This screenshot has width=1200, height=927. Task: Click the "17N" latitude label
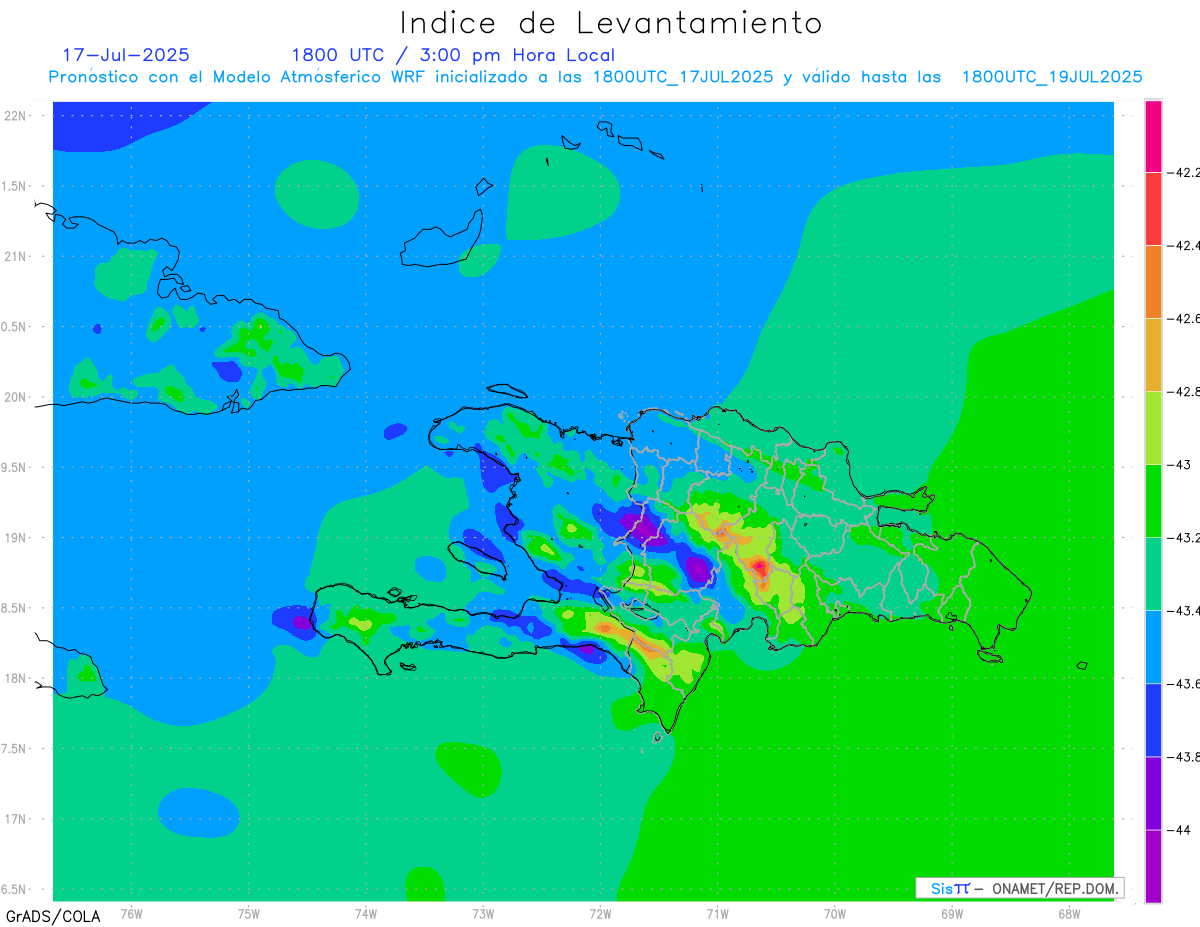[x=16, y=819]
